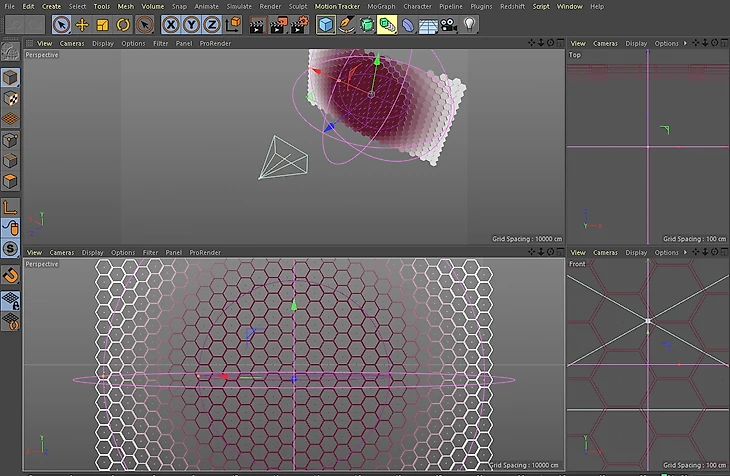Select the Move tool in toolbar
This screenshot has width=730, height=476.
point(81,25)
